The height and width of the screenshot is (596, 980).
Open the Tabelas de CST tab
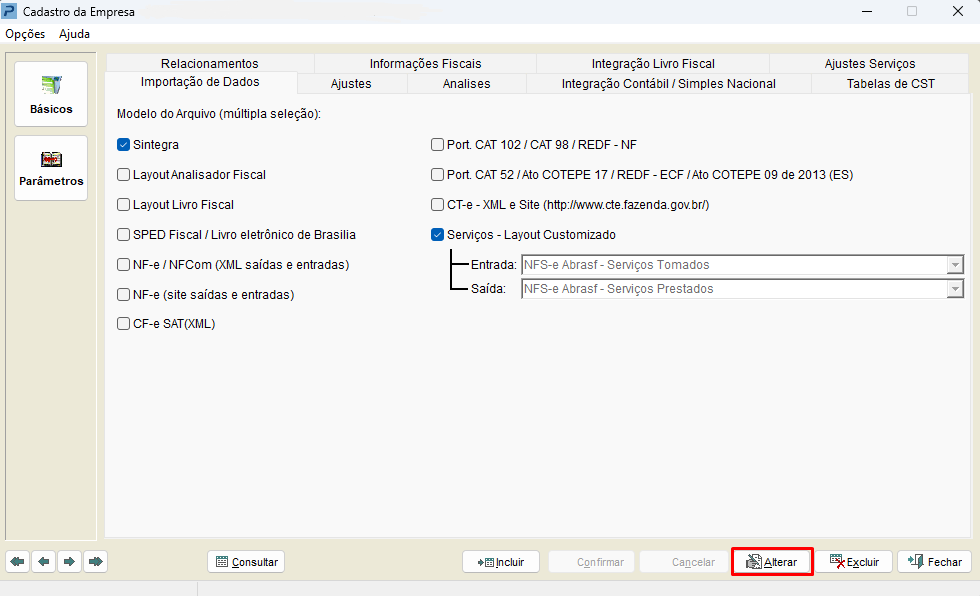[891, 84]
